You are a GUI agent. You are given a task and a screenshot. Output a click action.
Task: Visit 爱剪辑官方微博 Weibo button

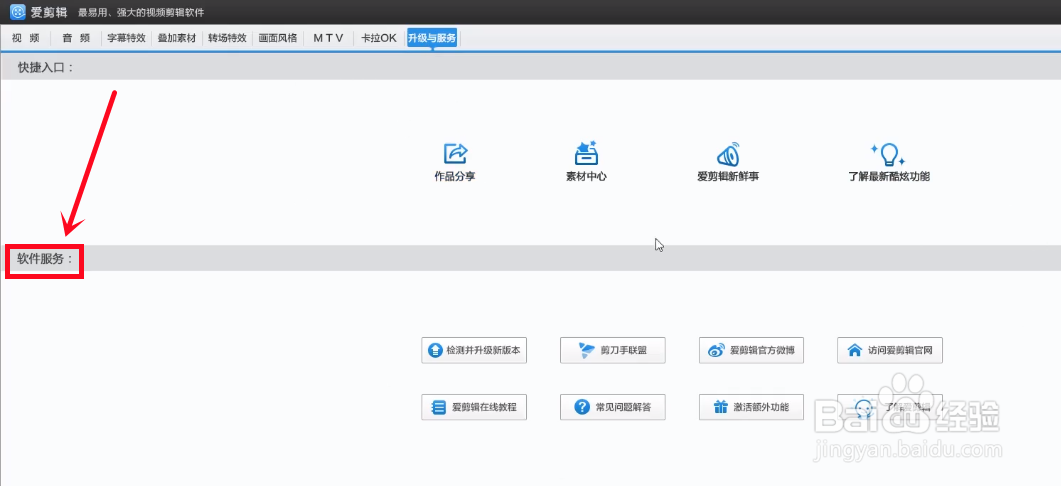(751, 351)
